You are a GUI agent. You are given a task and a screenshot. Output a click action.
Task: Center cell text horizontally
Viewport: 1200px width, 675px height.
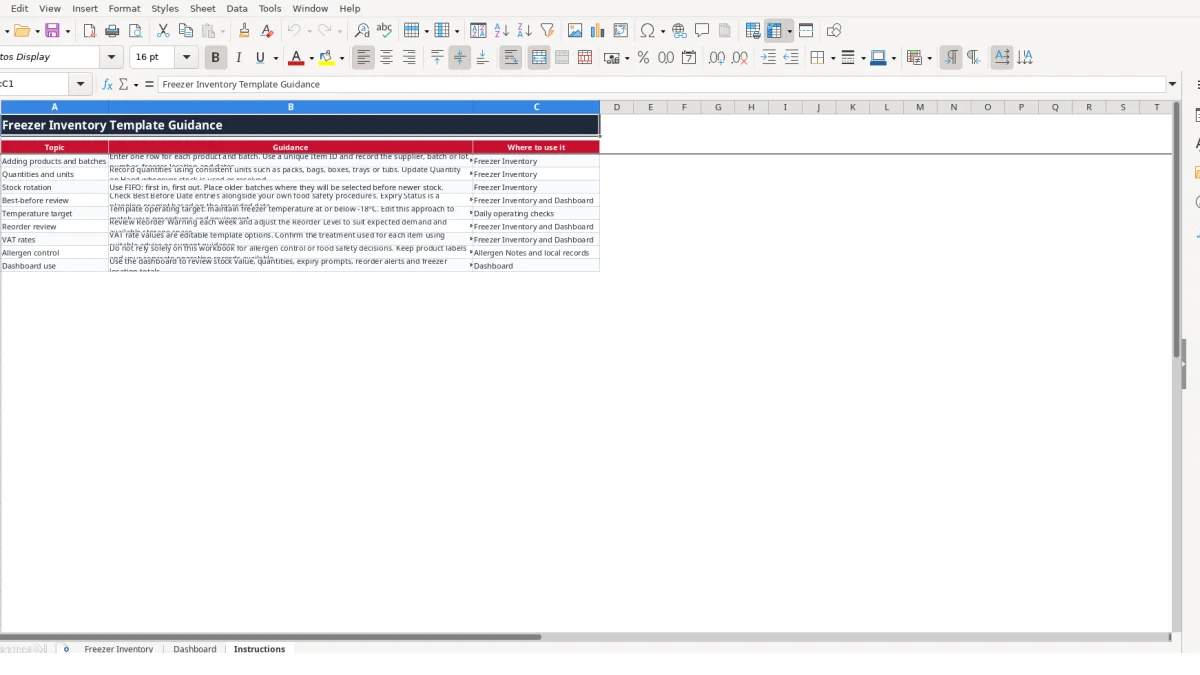point(386,58)
